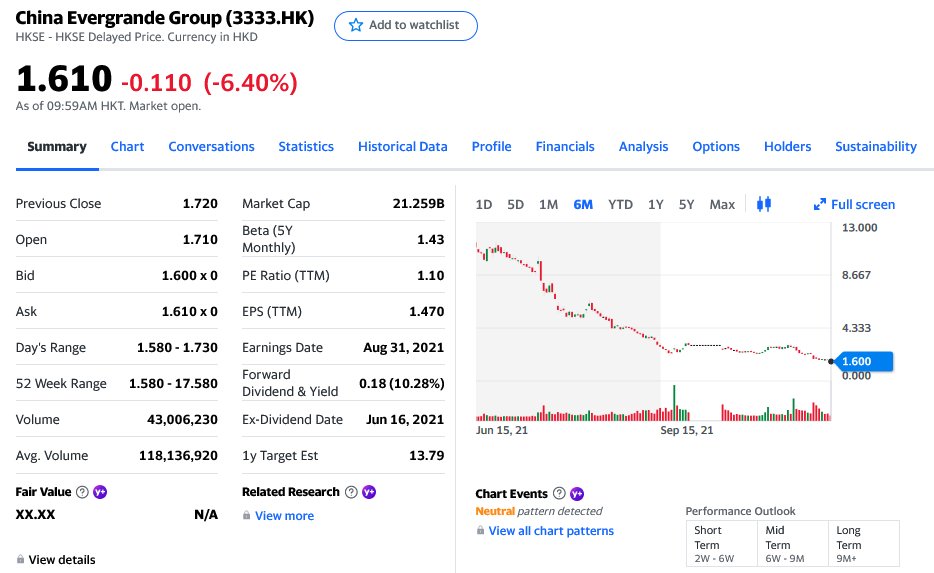
Task: Click the star icon in Add to watchlist
Action: pos(356,25)
